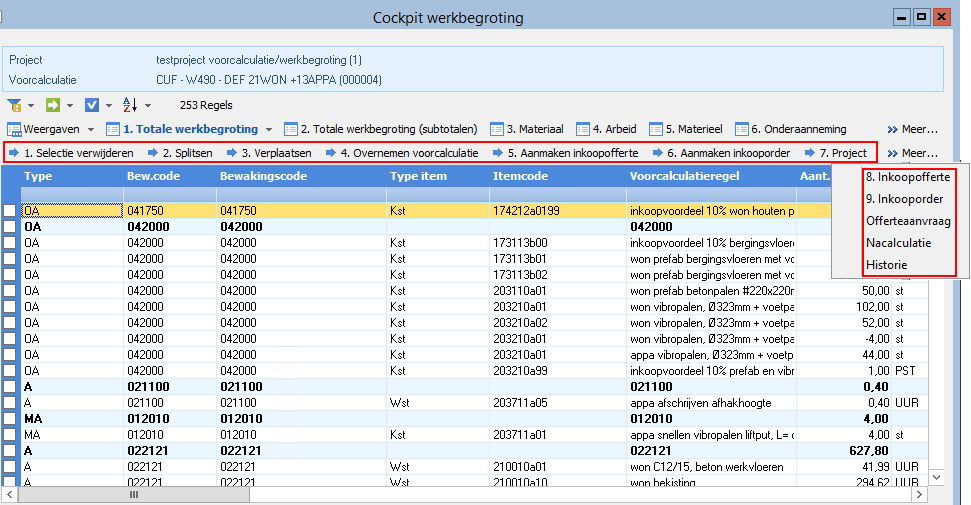The image size is (971, 505).
Task: Select quantity cell '627,80'
Action: pyautogui.click(x=844, y=450)
